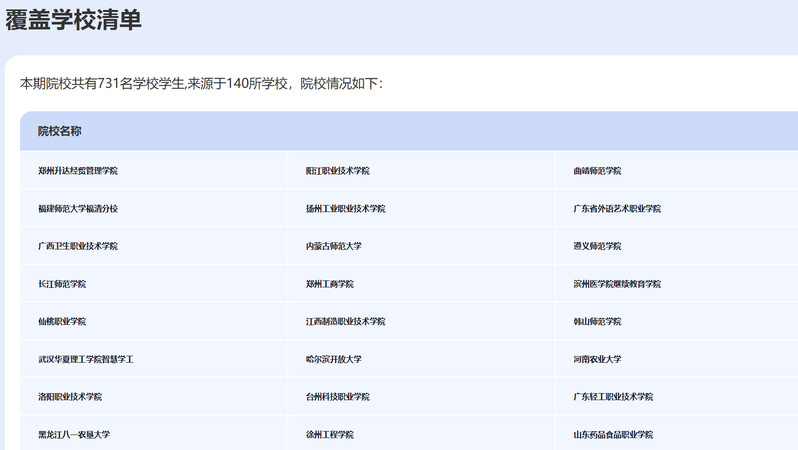The height and width of the screenshot is (450, 798).
Task: Choose 内蒙古师范大学 in the list
Action: point(334,246)
